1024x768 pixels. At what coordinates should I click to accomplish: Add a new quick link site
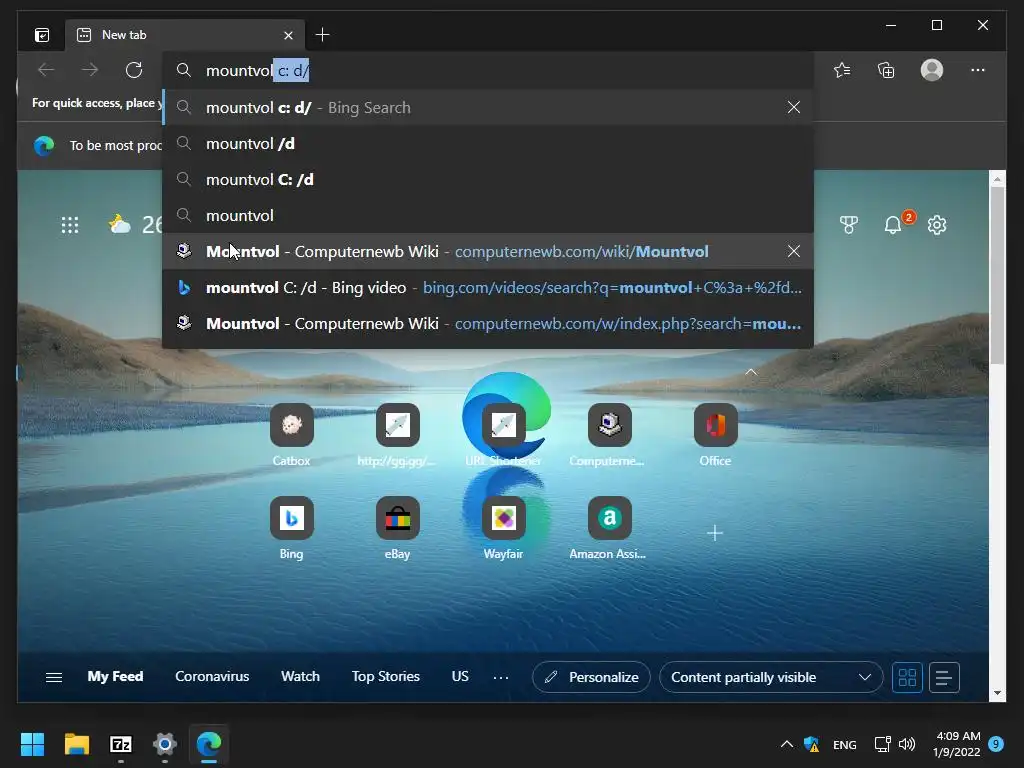tap(715, 533)
